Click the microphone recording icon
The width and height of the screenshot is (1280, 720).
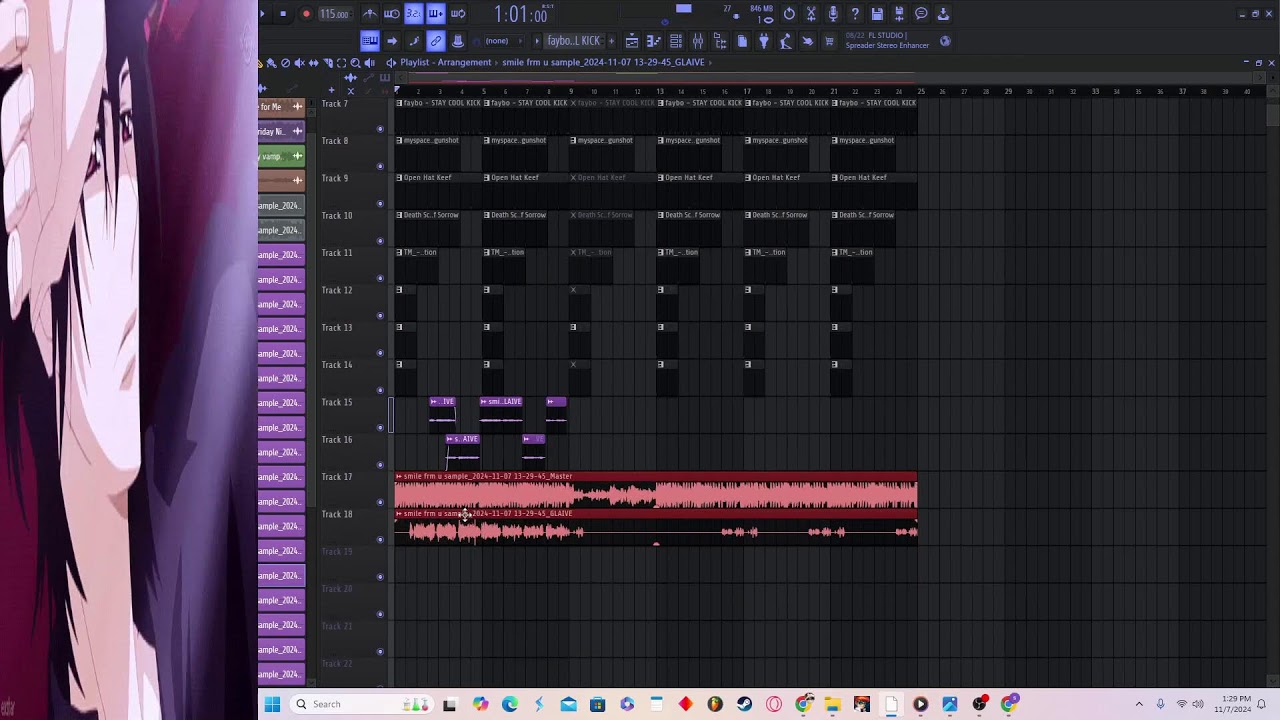(833, 13)
